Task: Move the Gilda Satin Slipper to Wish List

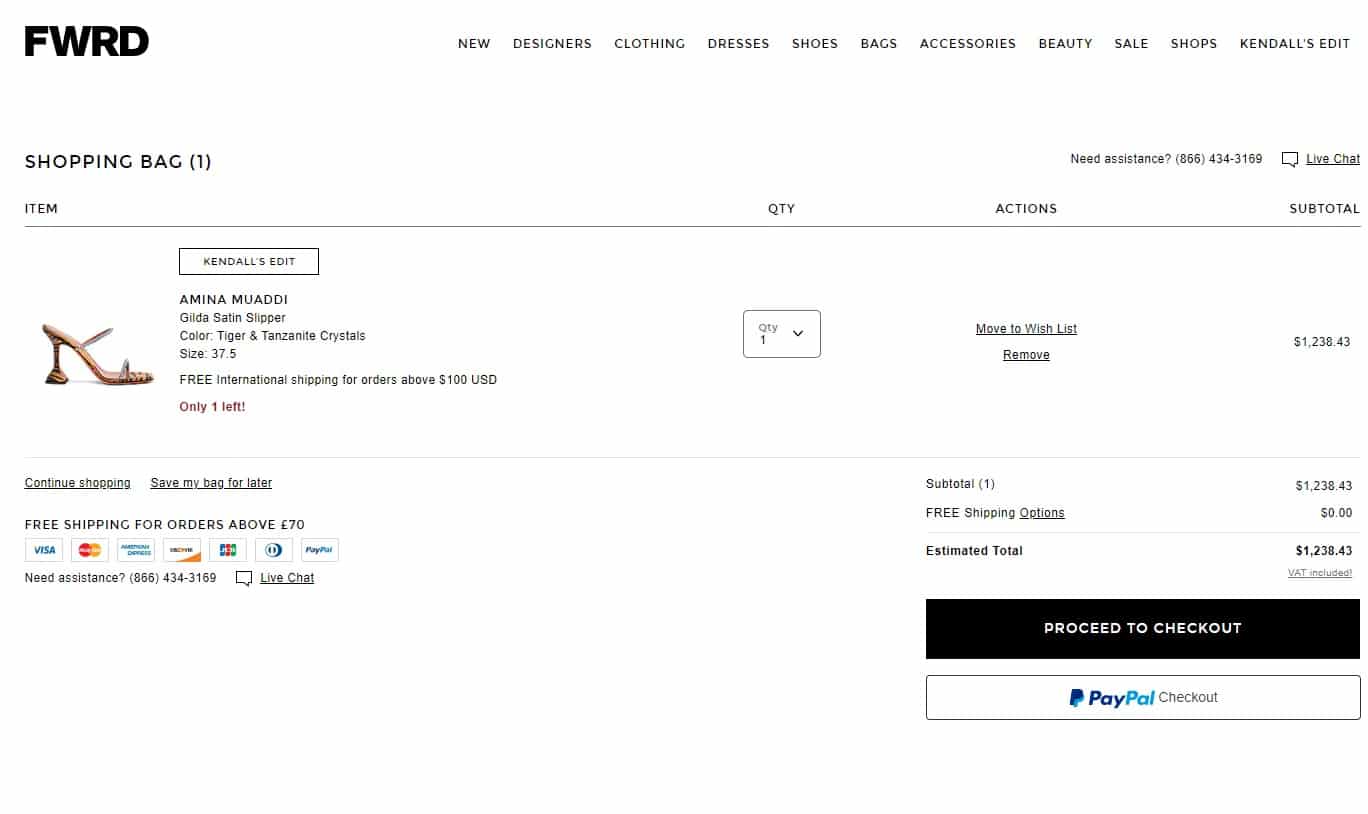Action: click(1026, 328)
